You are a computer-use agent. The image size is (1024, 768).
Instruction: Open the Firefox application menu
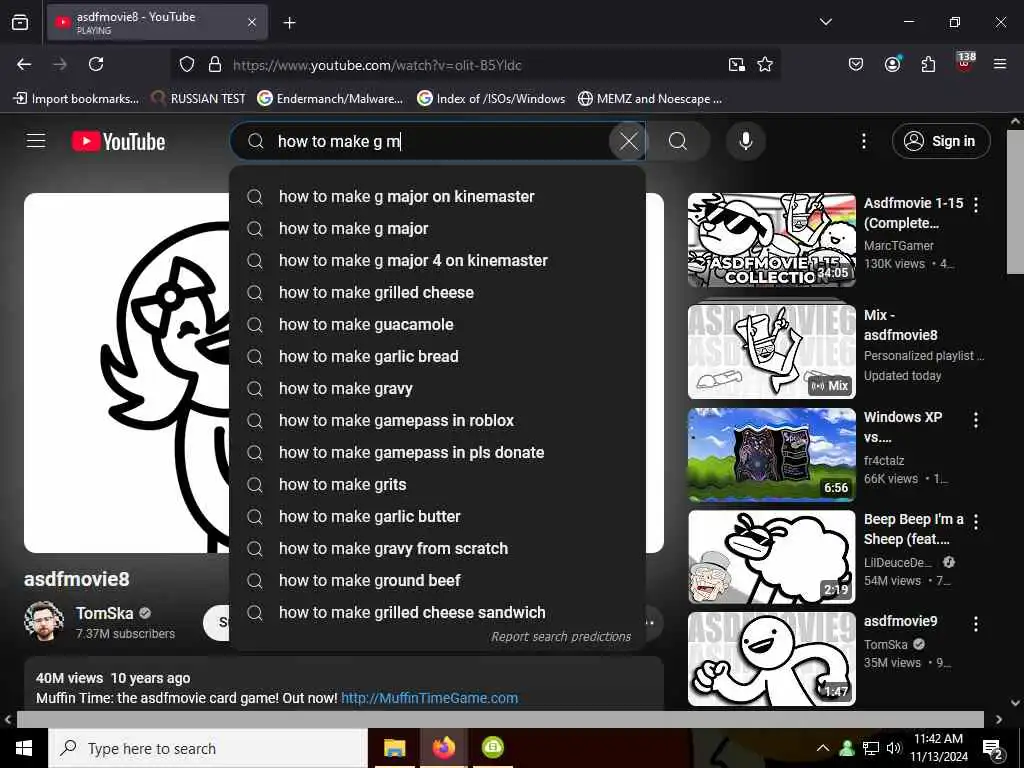pyautogui.click(x=1000, y=64)
